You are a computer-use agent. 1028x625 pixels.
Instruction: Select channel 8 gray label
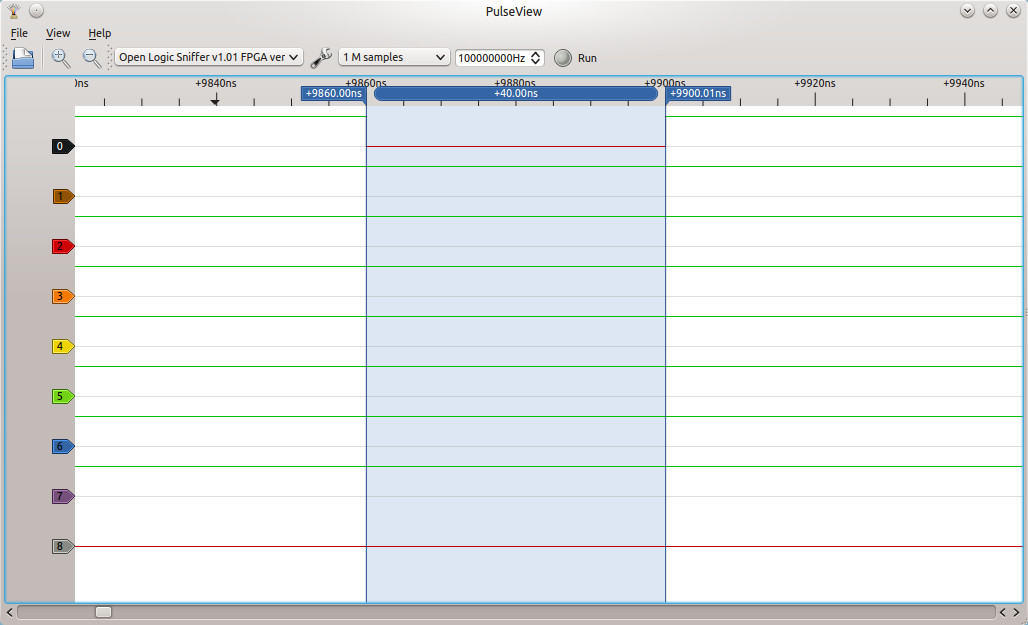[x=63, y=546]
